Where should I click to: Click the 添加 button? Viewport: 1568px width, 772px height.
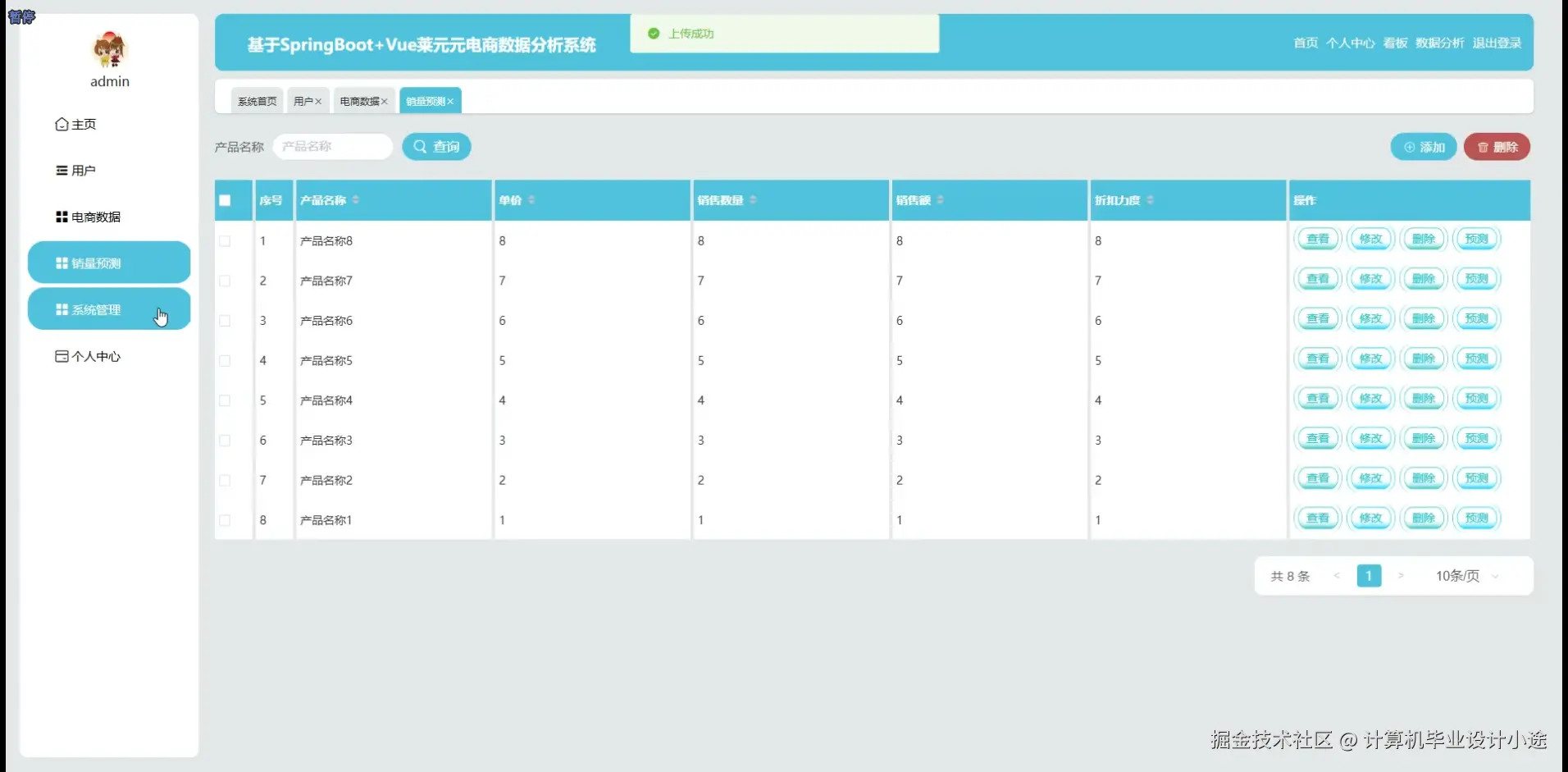(1424, 147)
